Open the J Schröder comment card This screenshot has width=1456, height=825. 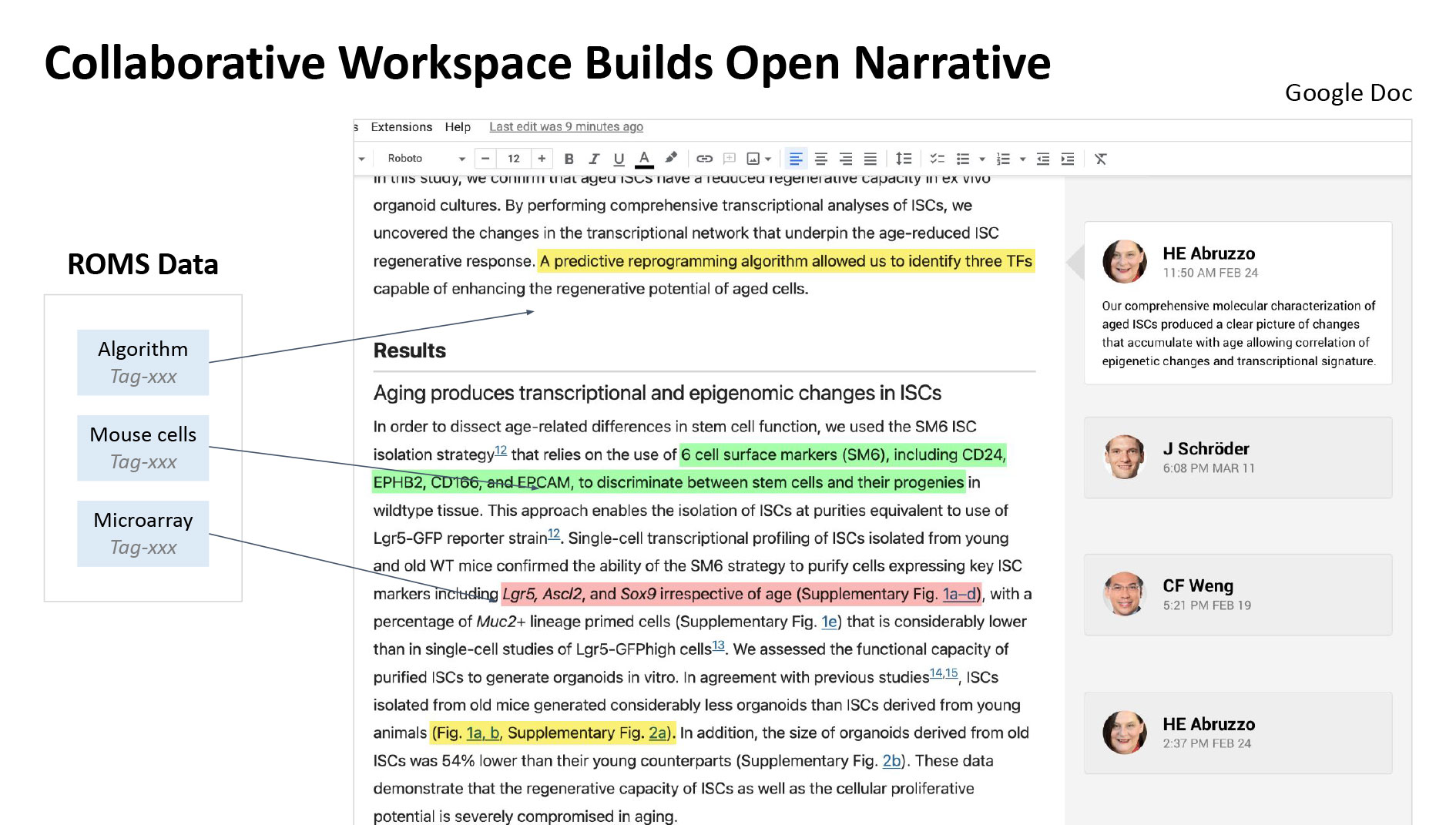click(x=1238, y=458)
